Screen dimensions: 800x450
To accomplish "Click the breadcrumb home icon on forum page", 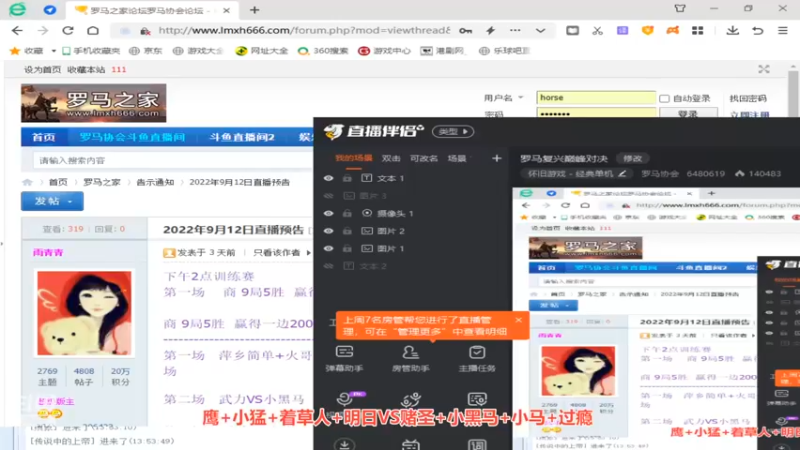I will click(x=27, y=182).
